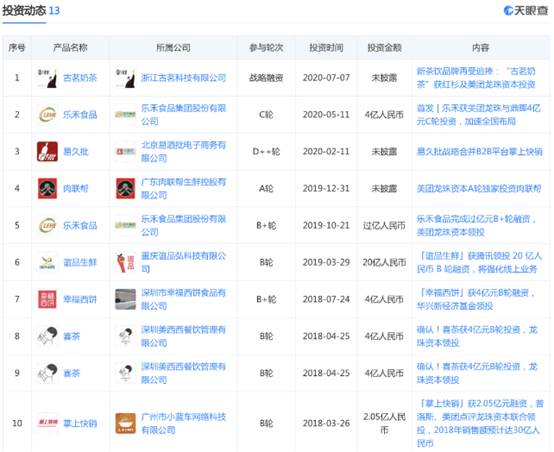Viewport: 554px width, 452px height.
Task: Open the 谊品生鲜 product link
Action: pyautogui.click(x=80, y=262)
